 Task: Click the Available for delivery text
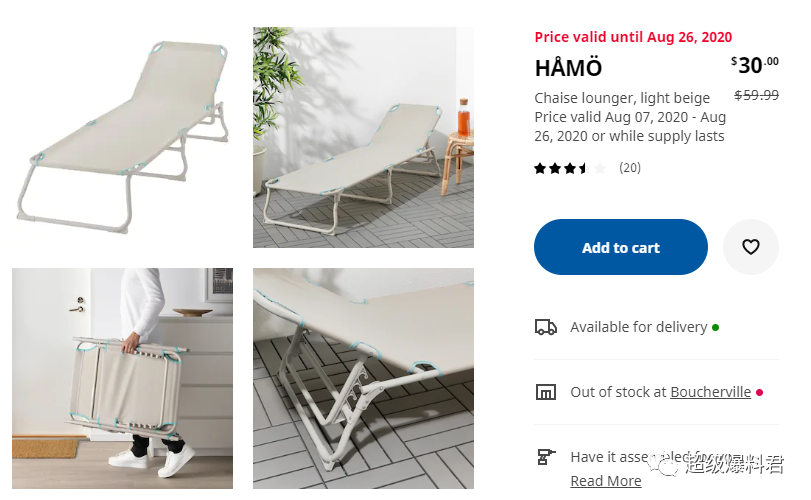[x=639, y=327]
